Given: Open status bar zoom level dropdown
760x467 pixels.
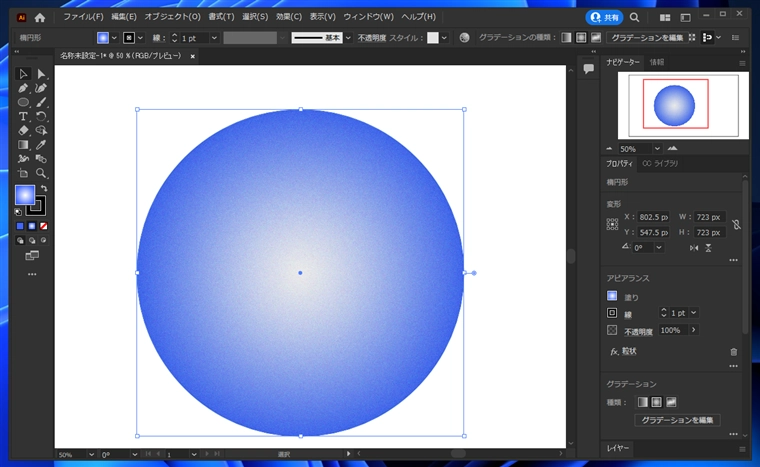Looking at the screenshot, I should [x=91, y=455].
